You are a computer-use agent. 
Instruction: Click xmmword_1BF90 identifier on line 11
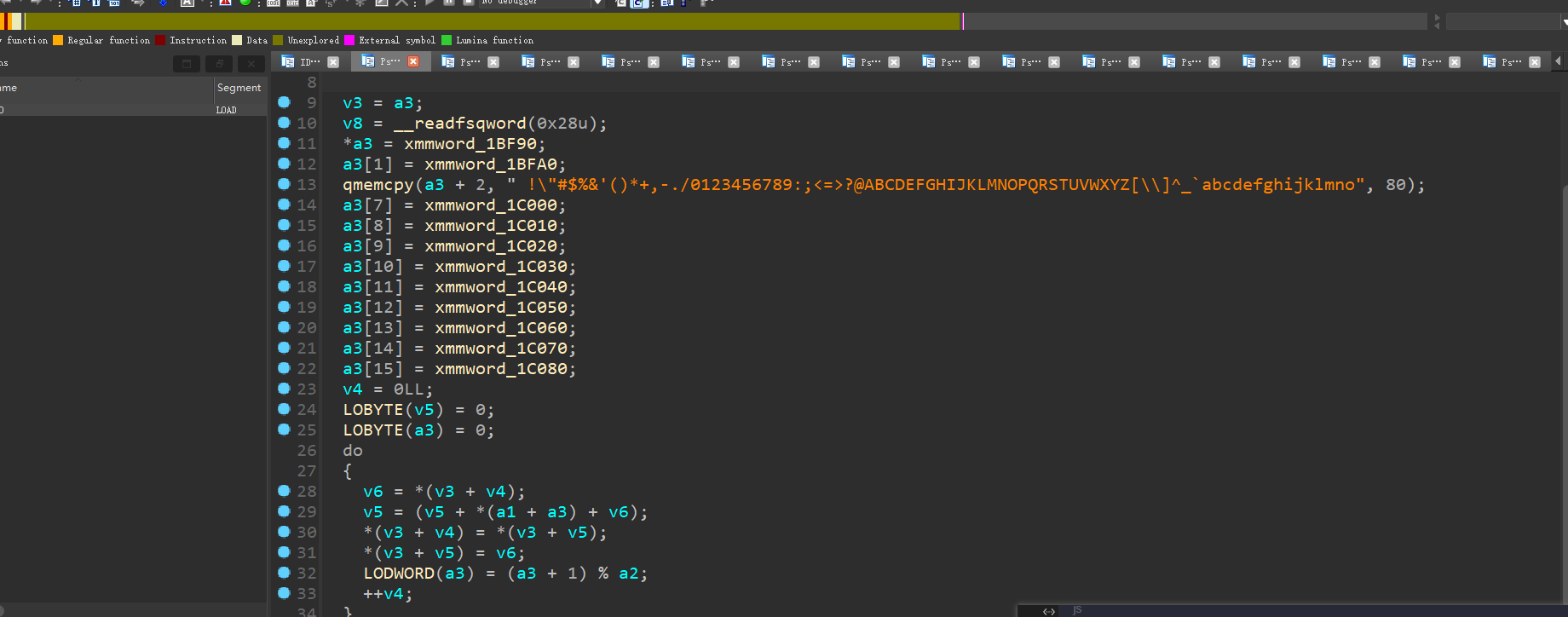coord(470,144)
